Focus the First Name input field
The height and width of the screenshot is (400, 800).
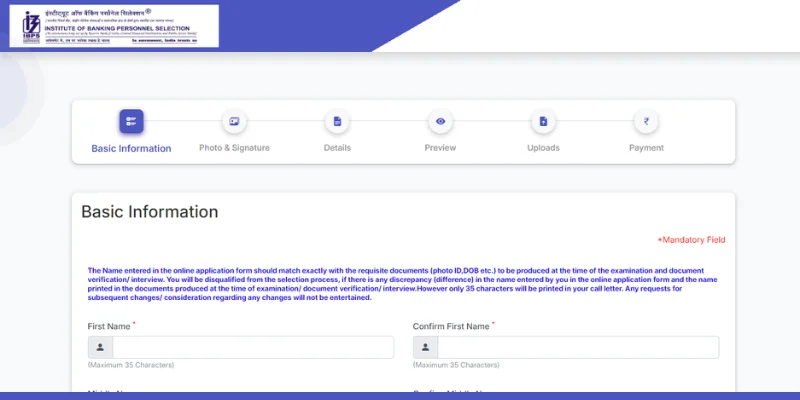252,347
